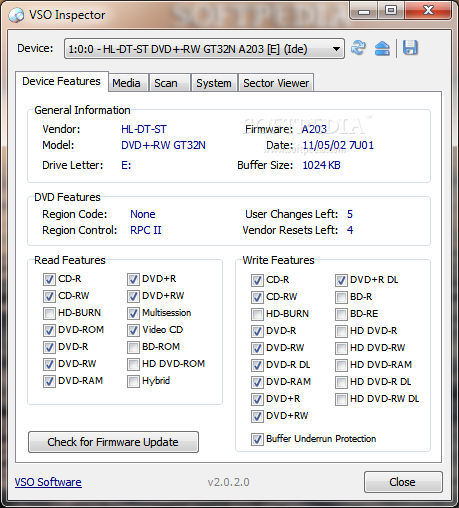Open the VSO Software link
Image resolution: width=459 pixels, height=508 pixels.
pyautogui.click(x=48, y=482)
